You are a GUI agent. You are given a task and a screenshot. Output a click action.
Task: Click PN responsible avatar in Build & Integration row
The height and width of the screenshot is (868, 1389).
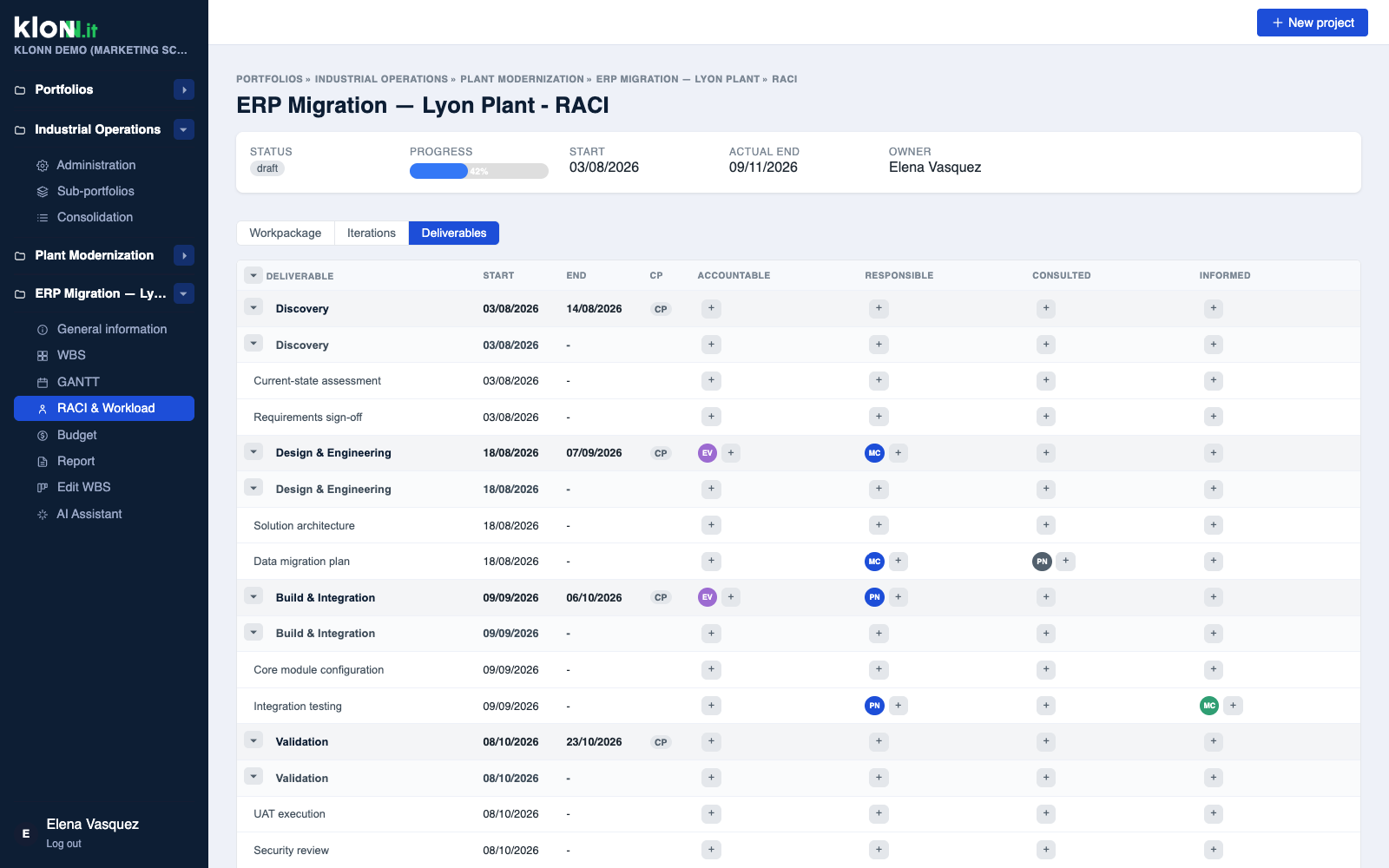click(x=874, y=597)
